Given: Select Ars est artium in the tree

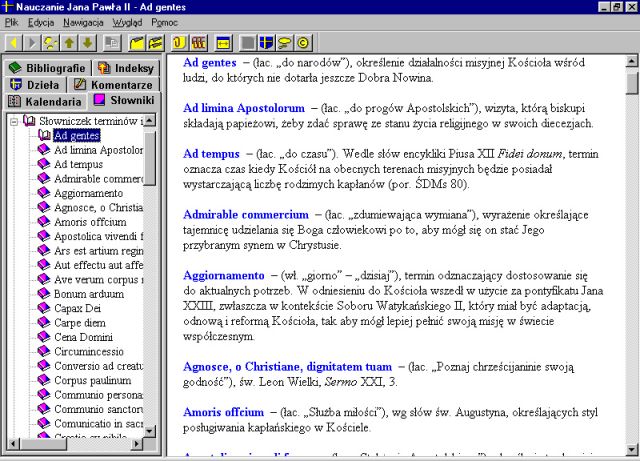Looking at the screenshot, I should coord(98,250).
